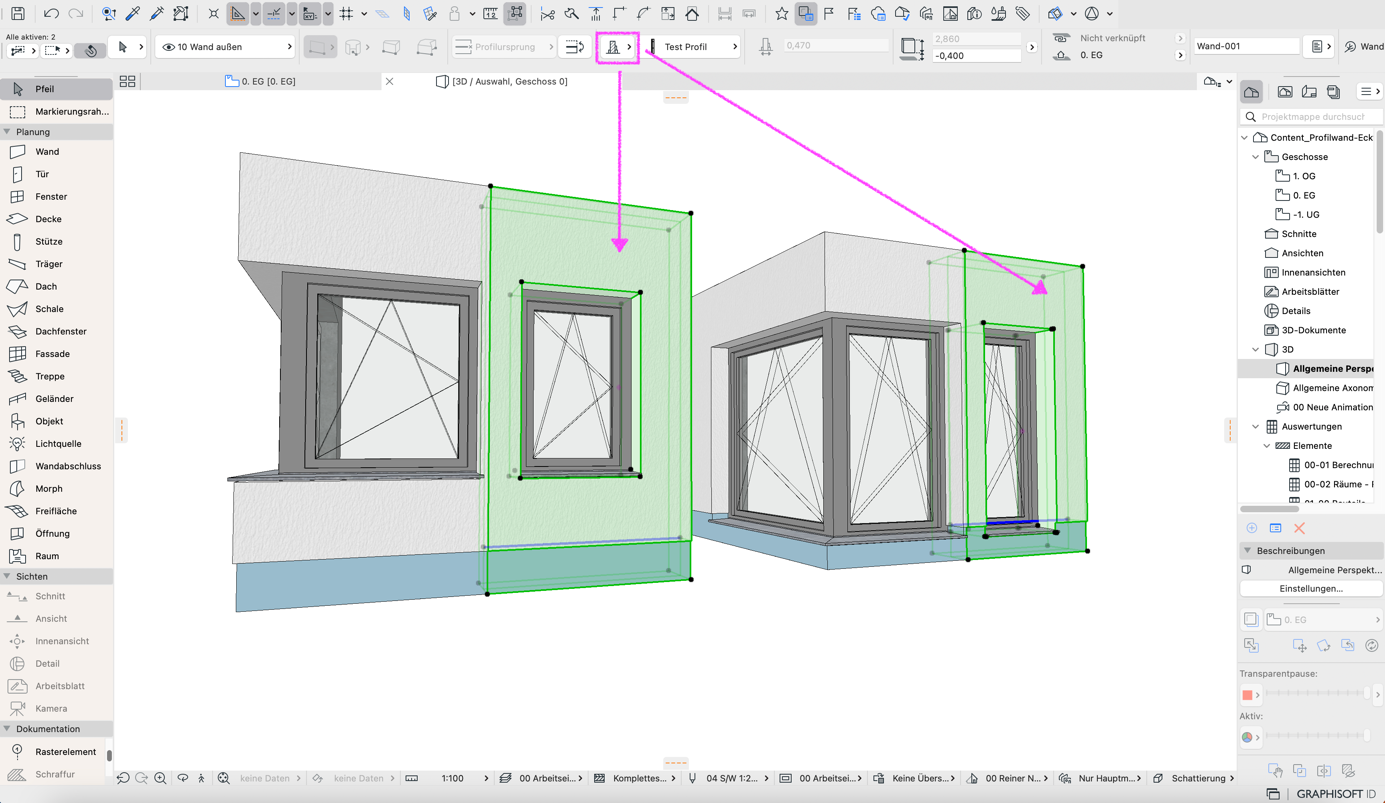Toggle the guide lines angle icon
This screenshot has height=803, width=1385.
coord(238,14)
